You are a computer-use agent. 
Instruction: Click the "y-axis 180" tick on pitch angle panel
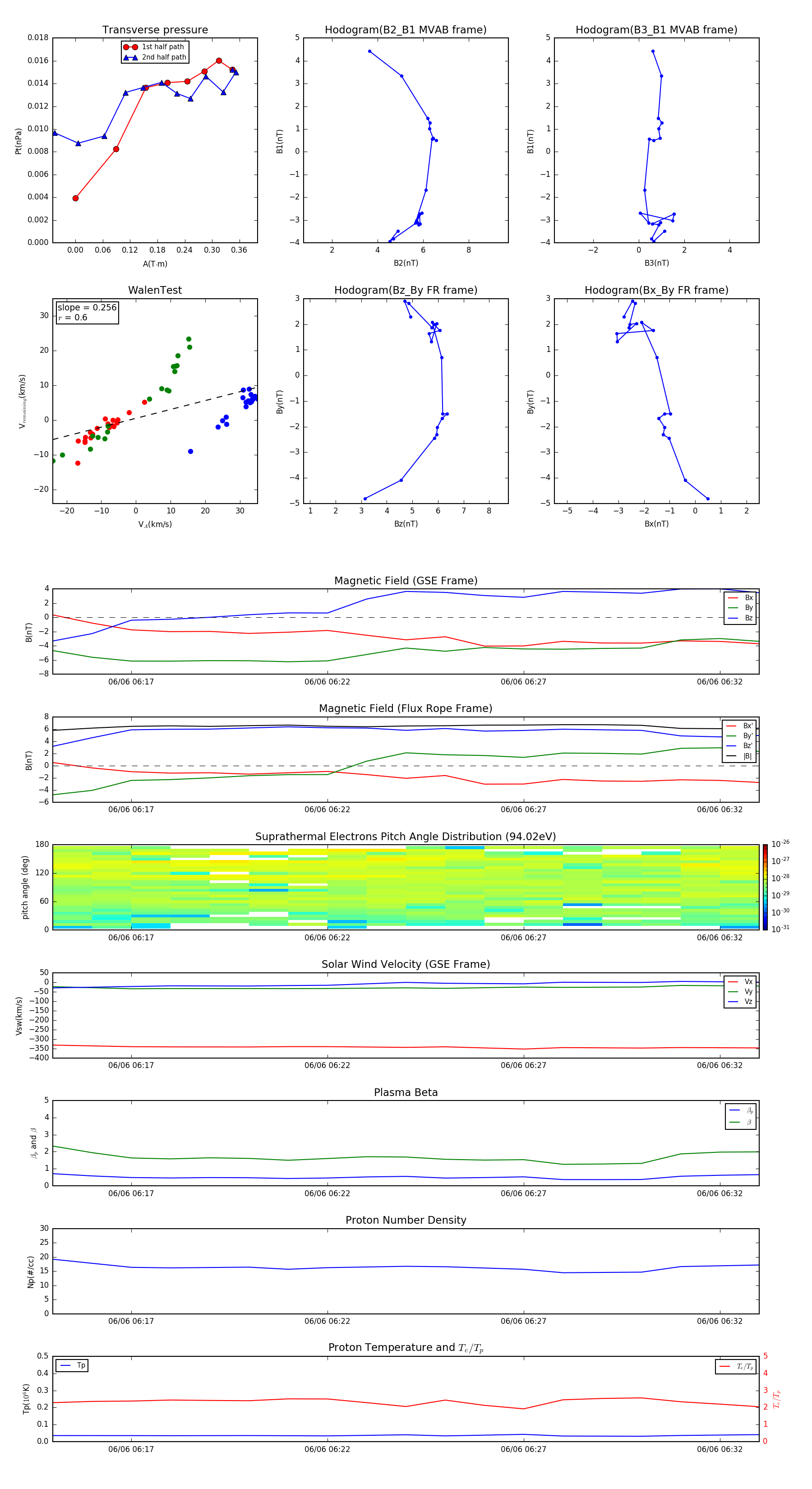click(42, 845)
